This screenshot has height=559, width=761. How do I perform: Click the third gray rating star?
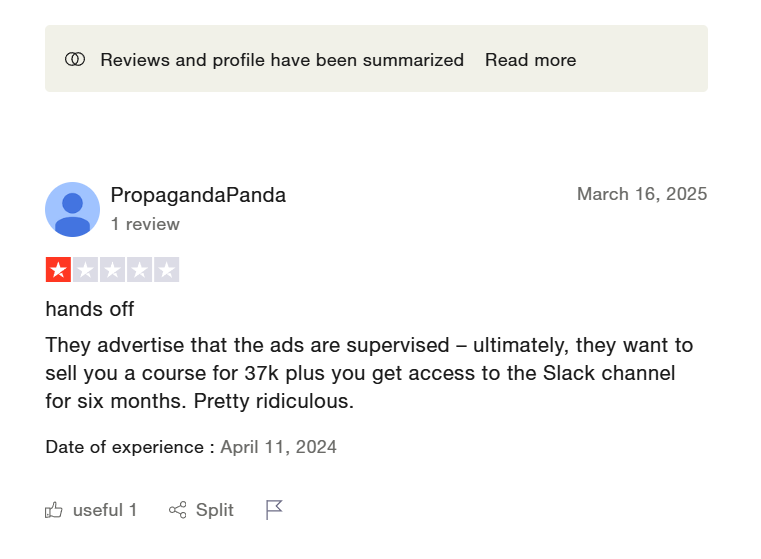(112, 270)
